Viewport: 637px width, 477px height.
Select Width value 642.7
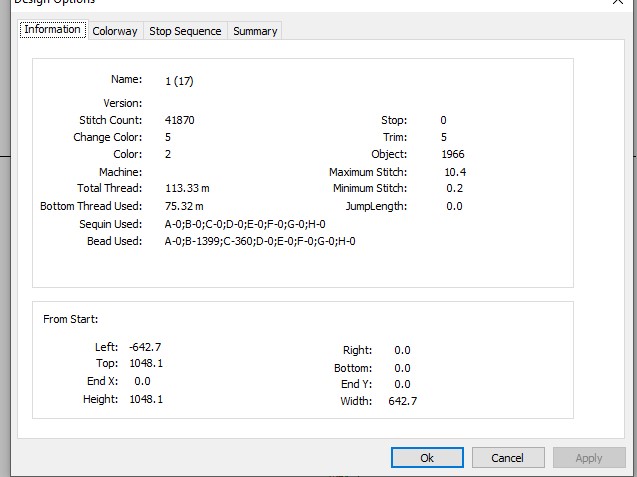(403, 401)
